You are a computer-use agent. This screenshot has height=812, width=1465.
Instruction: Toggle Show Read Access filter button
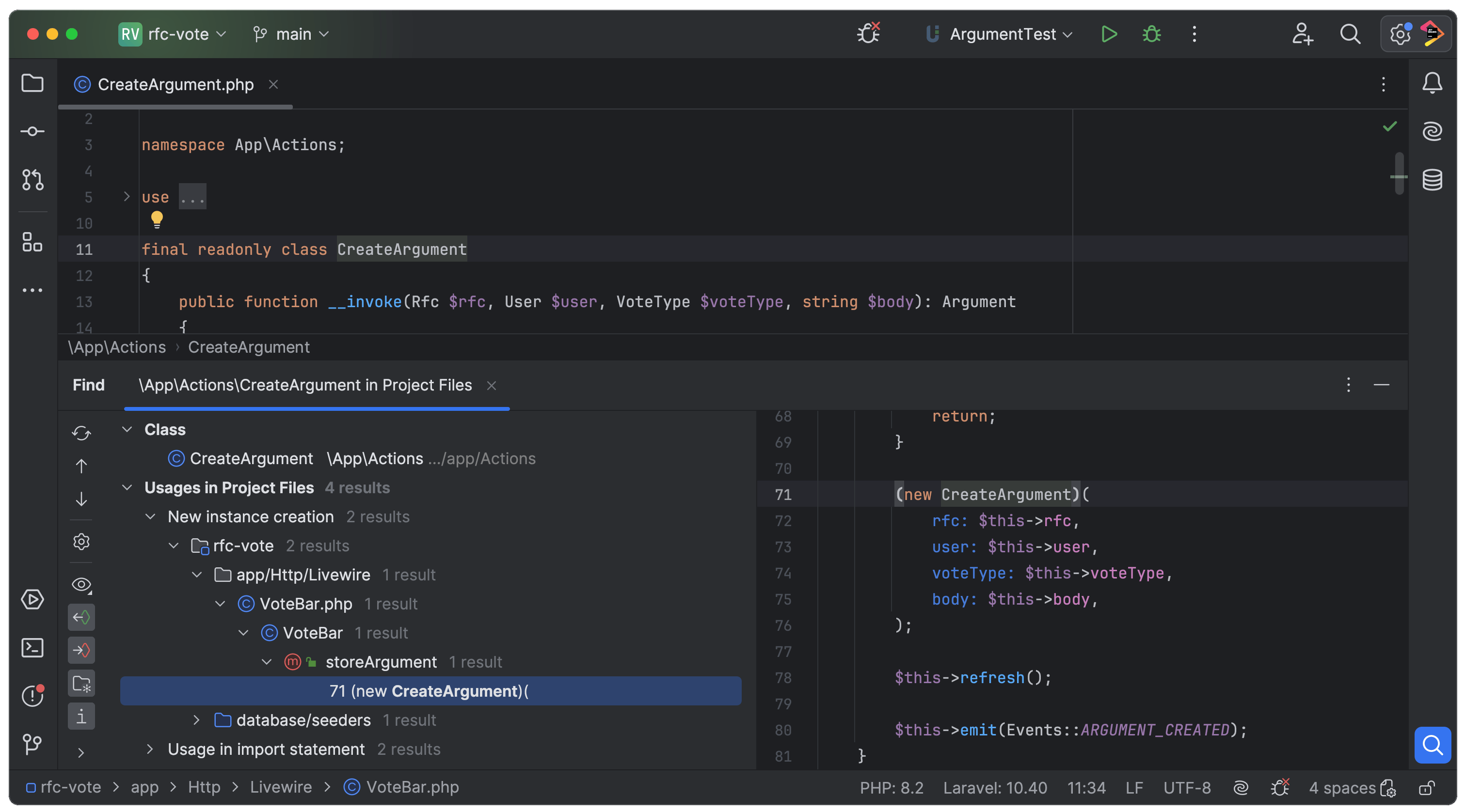tap(81, 617)
